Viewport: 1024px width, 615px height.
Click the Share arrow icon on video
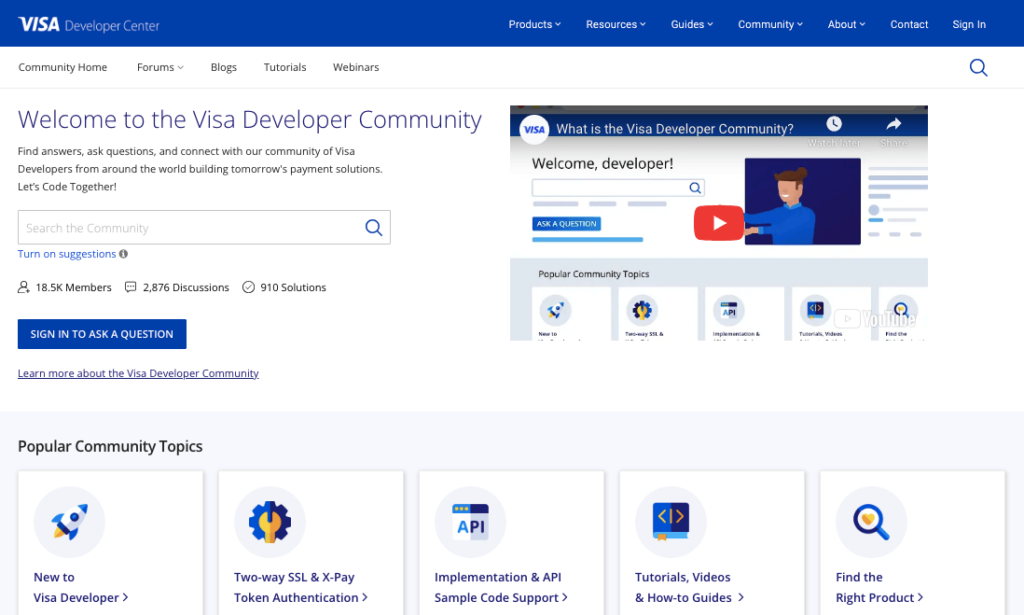(893, 124)
